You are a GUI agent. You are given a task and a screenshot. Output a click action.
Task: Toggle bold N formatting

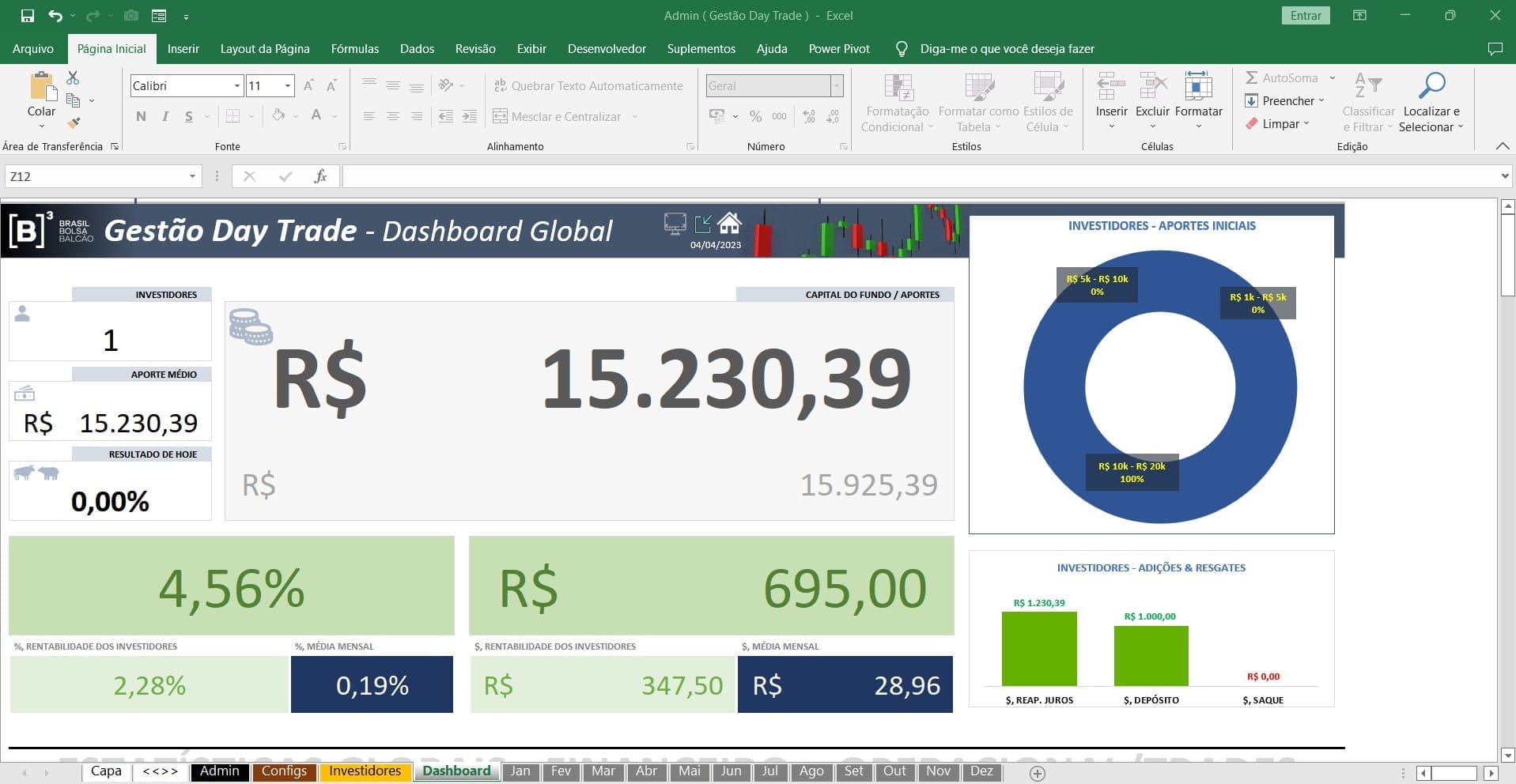[141, 116]
